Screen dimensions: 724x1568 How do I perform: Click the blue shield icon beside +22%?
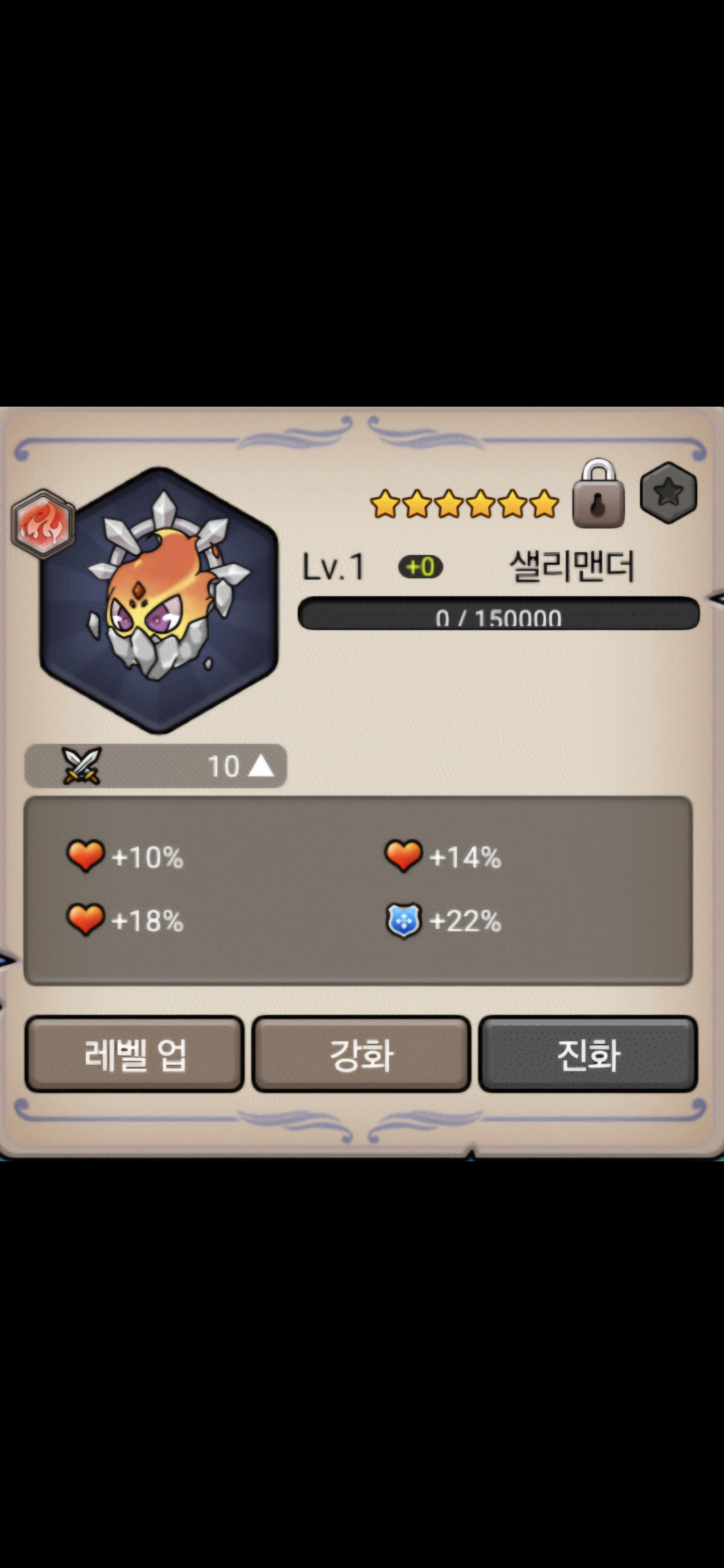404,921
